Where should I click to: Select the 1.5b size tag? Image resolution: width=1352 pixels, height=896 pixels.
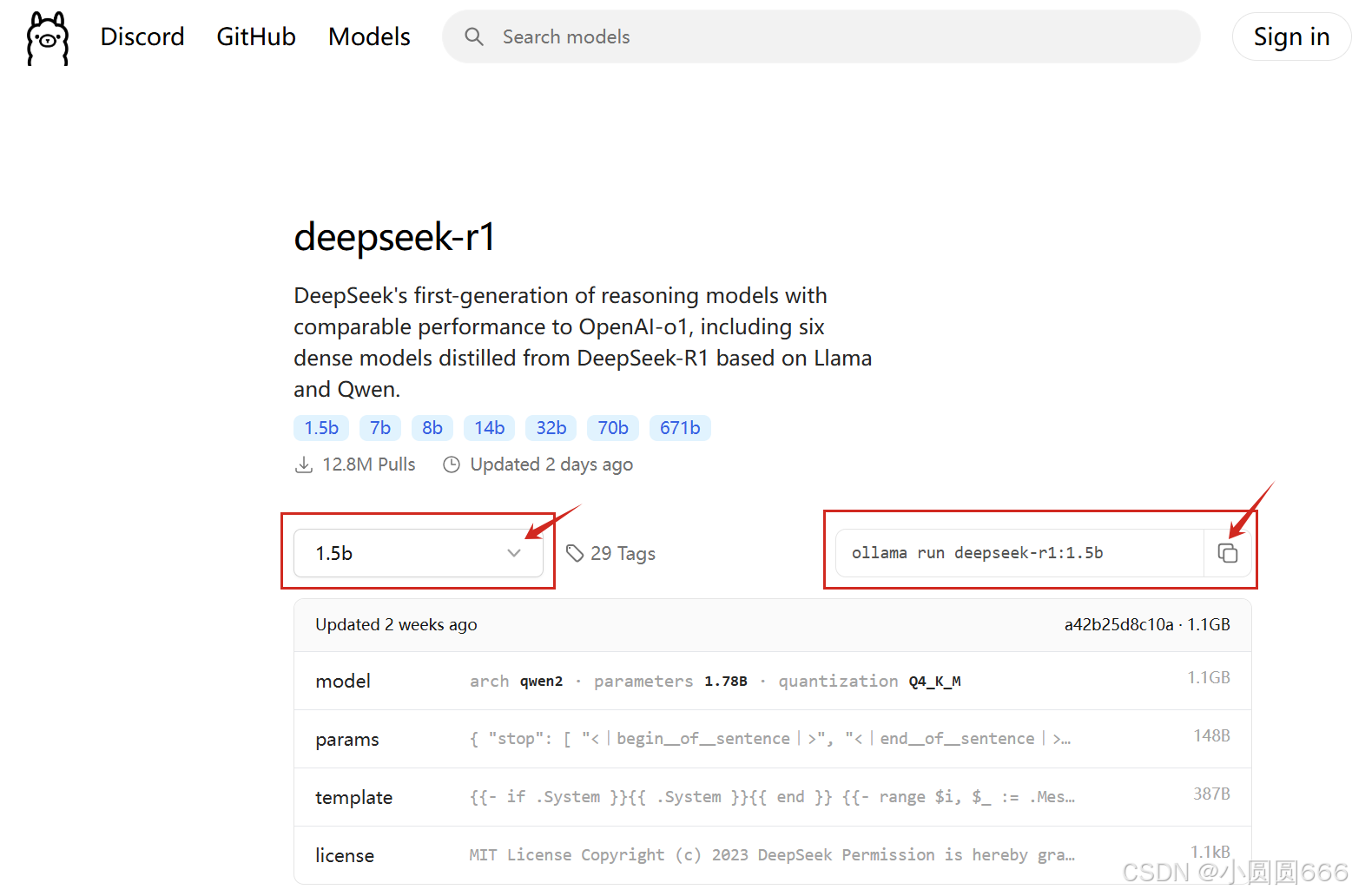click(321, 428)
